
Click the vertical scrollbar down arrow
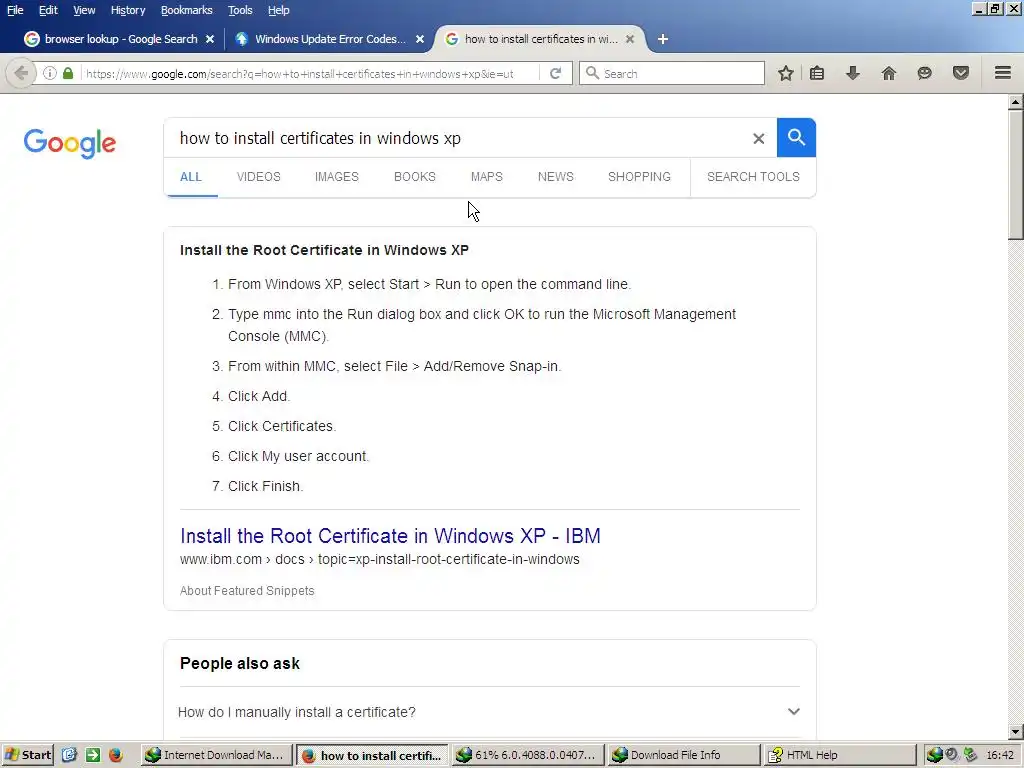coord(1016,731)
